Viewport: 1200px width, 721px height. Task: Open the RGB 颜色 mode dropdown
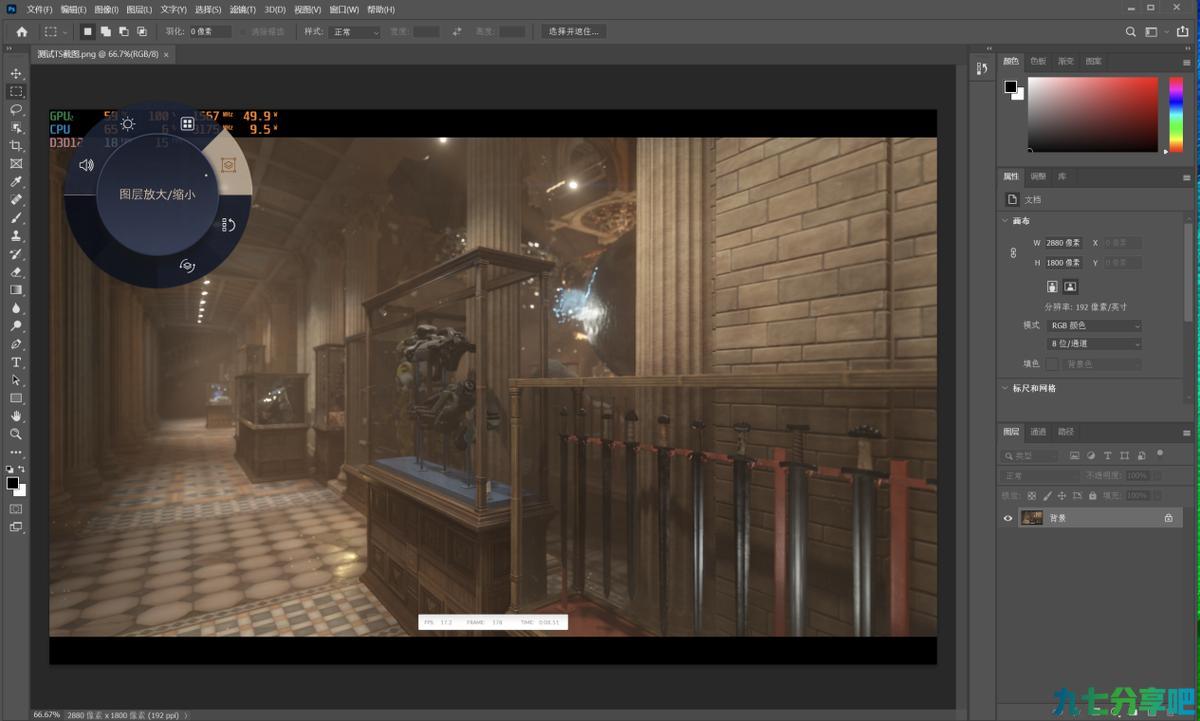click(1094, 325)
